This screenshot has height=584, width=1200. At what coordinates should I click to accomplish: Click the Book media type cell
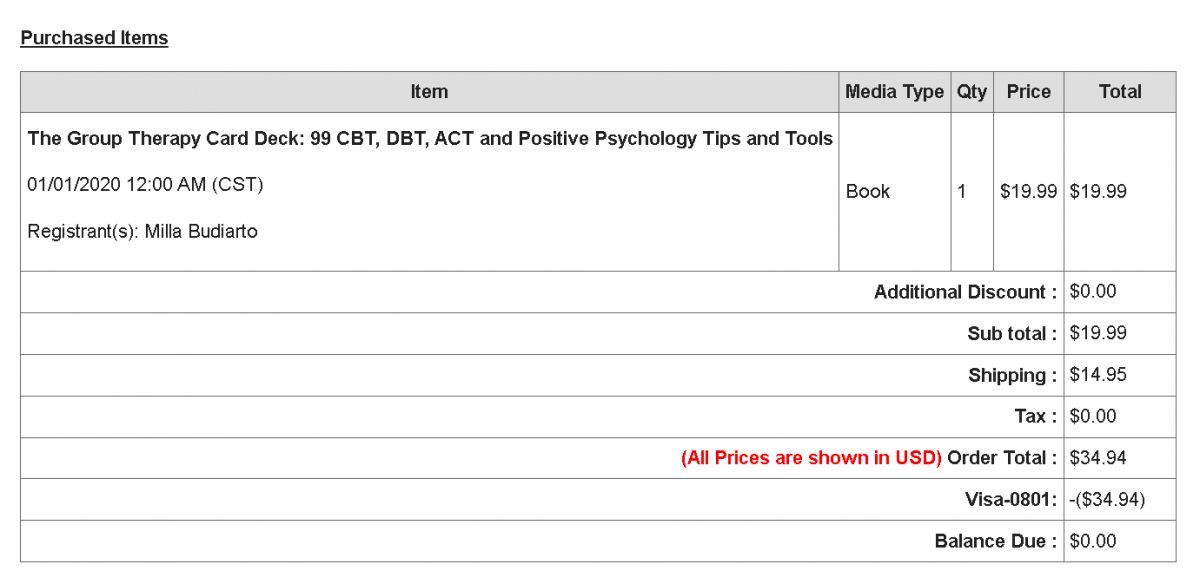894,192
